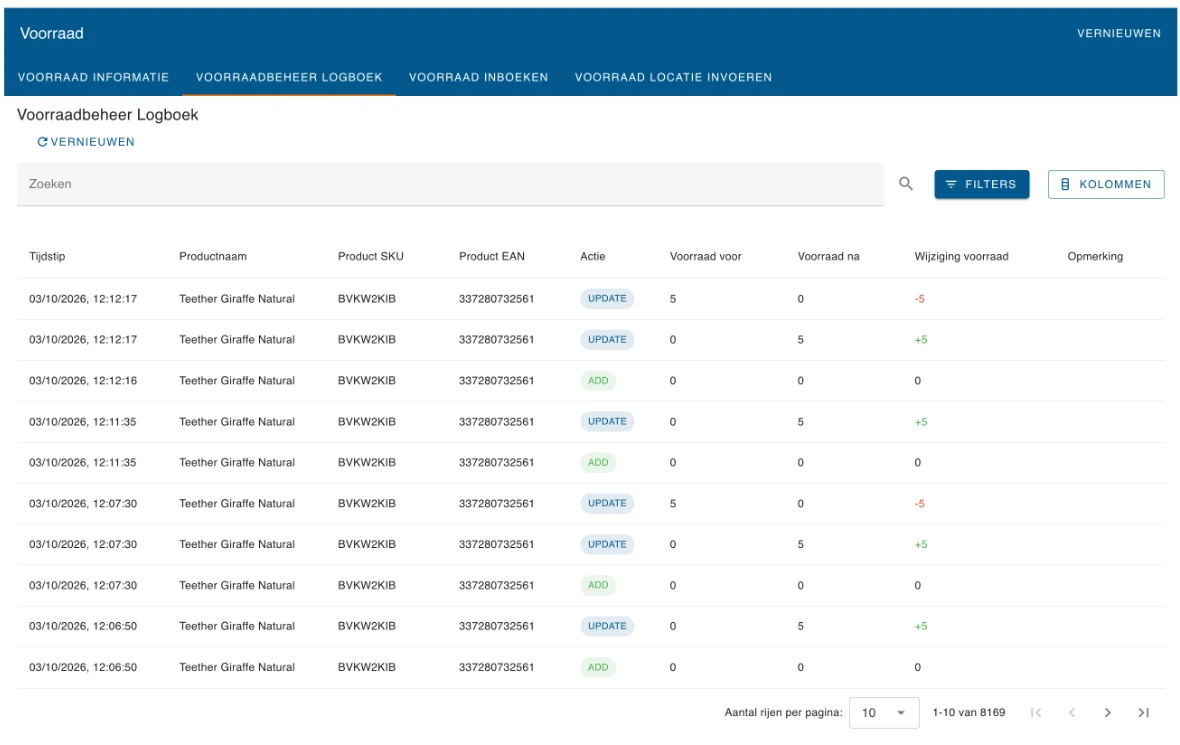This screenshot has width=1180, height=745.
Task: Click the Opmerking column header
Action: (x=1095, y=257)
